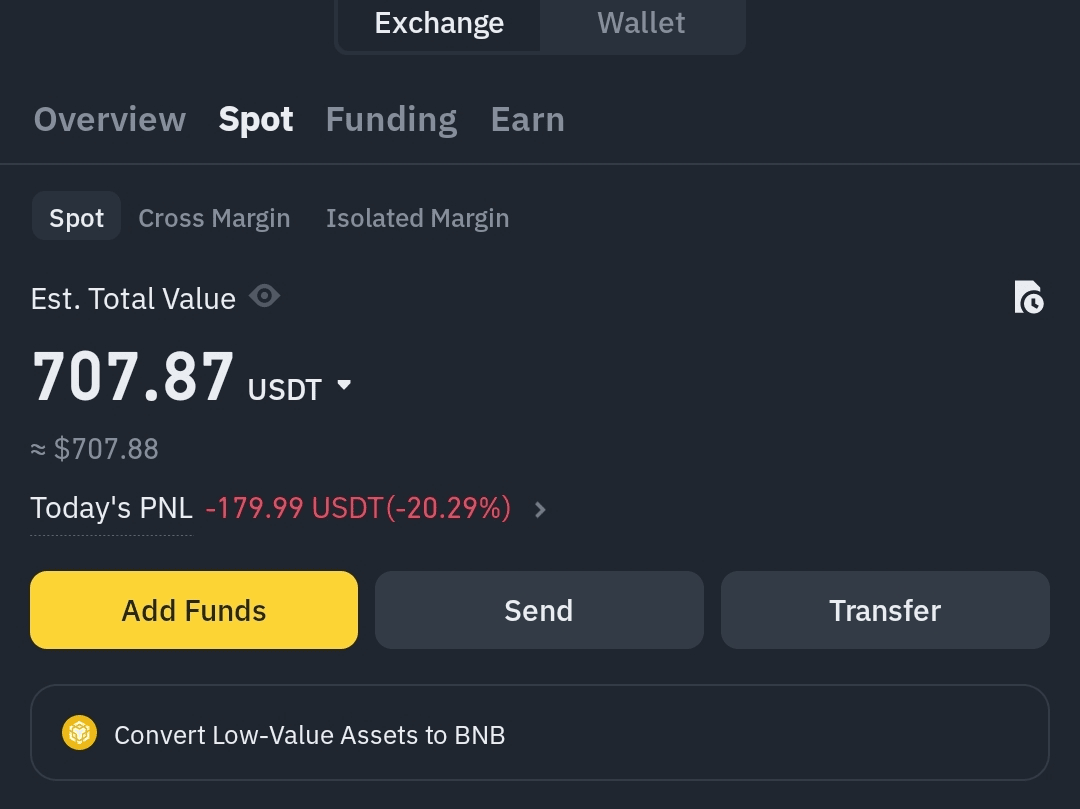Click the Today's PNL label
The height and width of the screenshot is (809, 1080).
[x=112, y=509]
